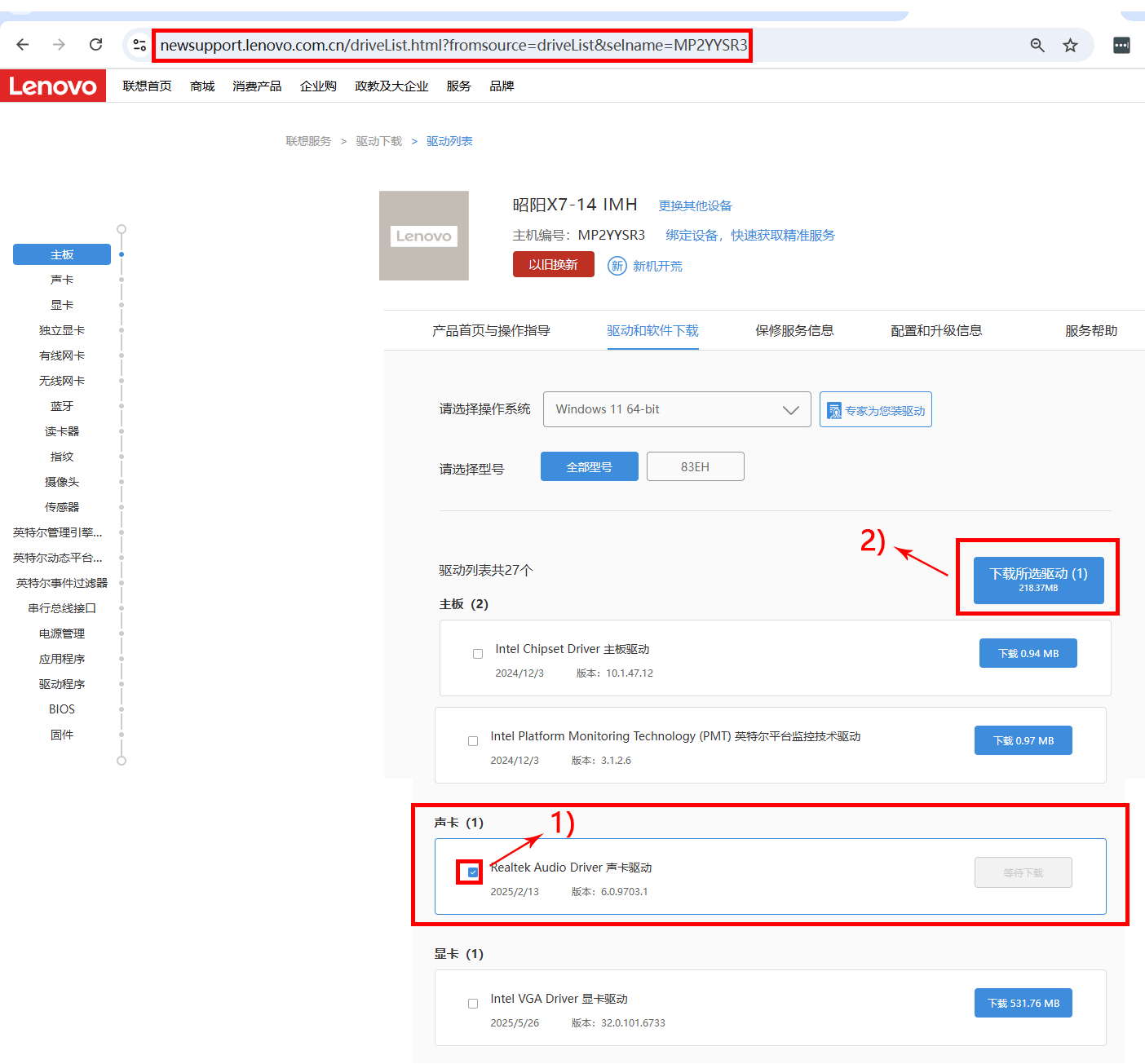Click the 下载所选驱动 (1) button
1145x1064 pixels.
[1038, 580]
